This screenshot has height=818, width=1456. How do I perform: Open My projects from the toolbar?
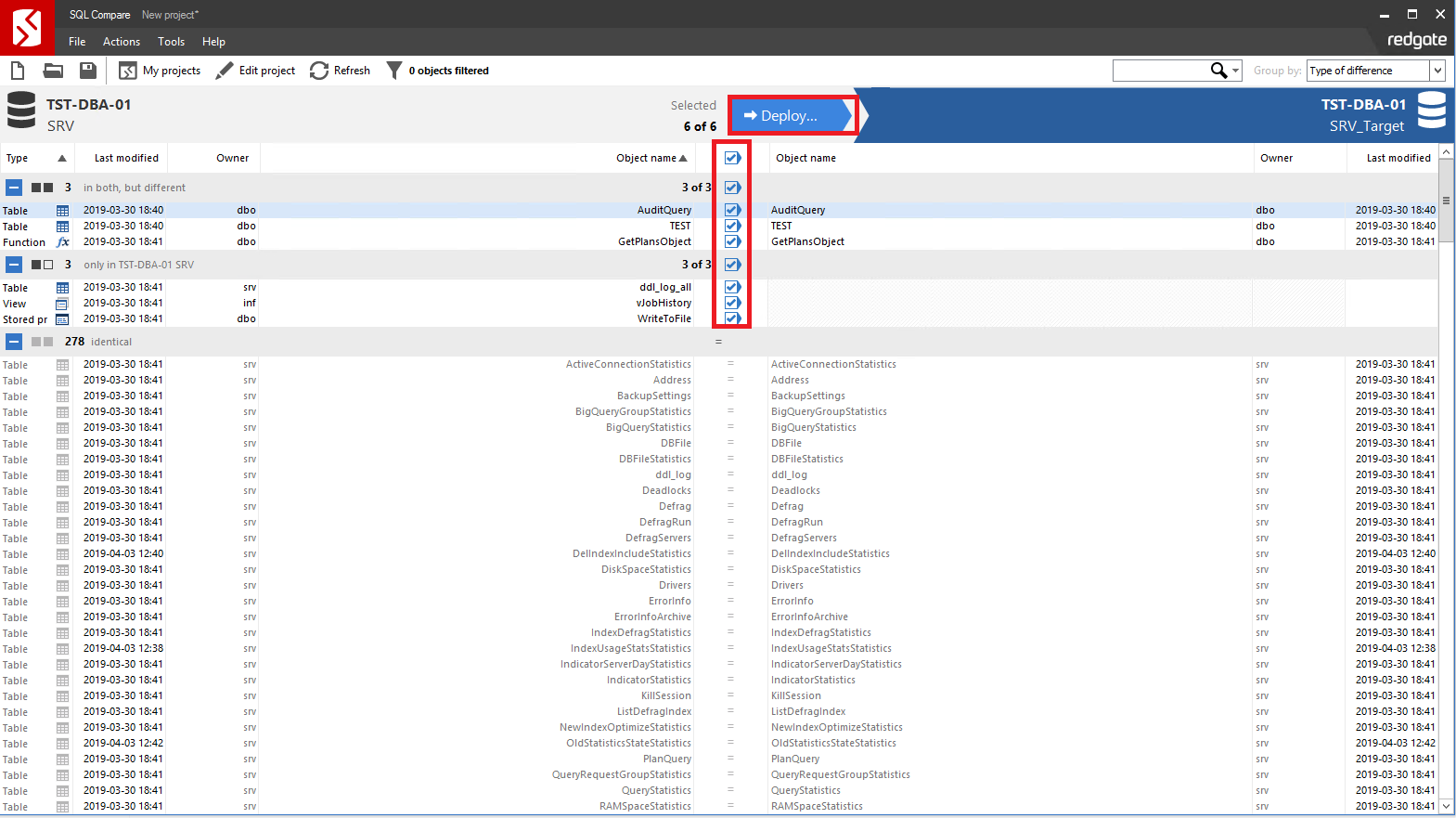[x=161, y=71]
